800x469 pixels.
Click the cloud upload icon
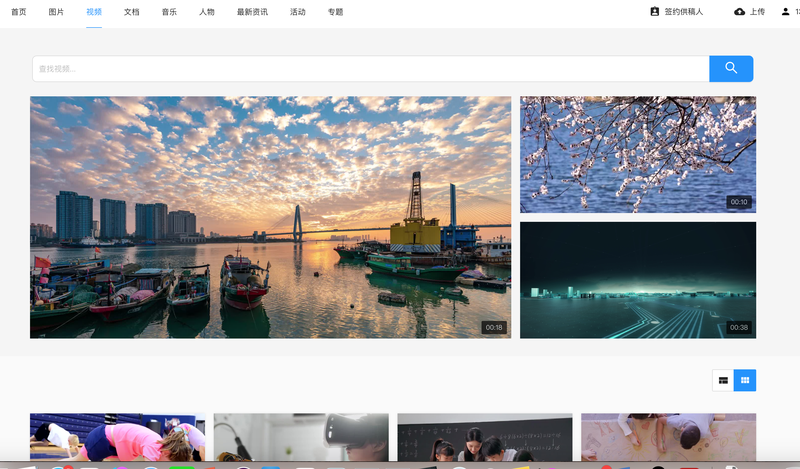(739, 11)
